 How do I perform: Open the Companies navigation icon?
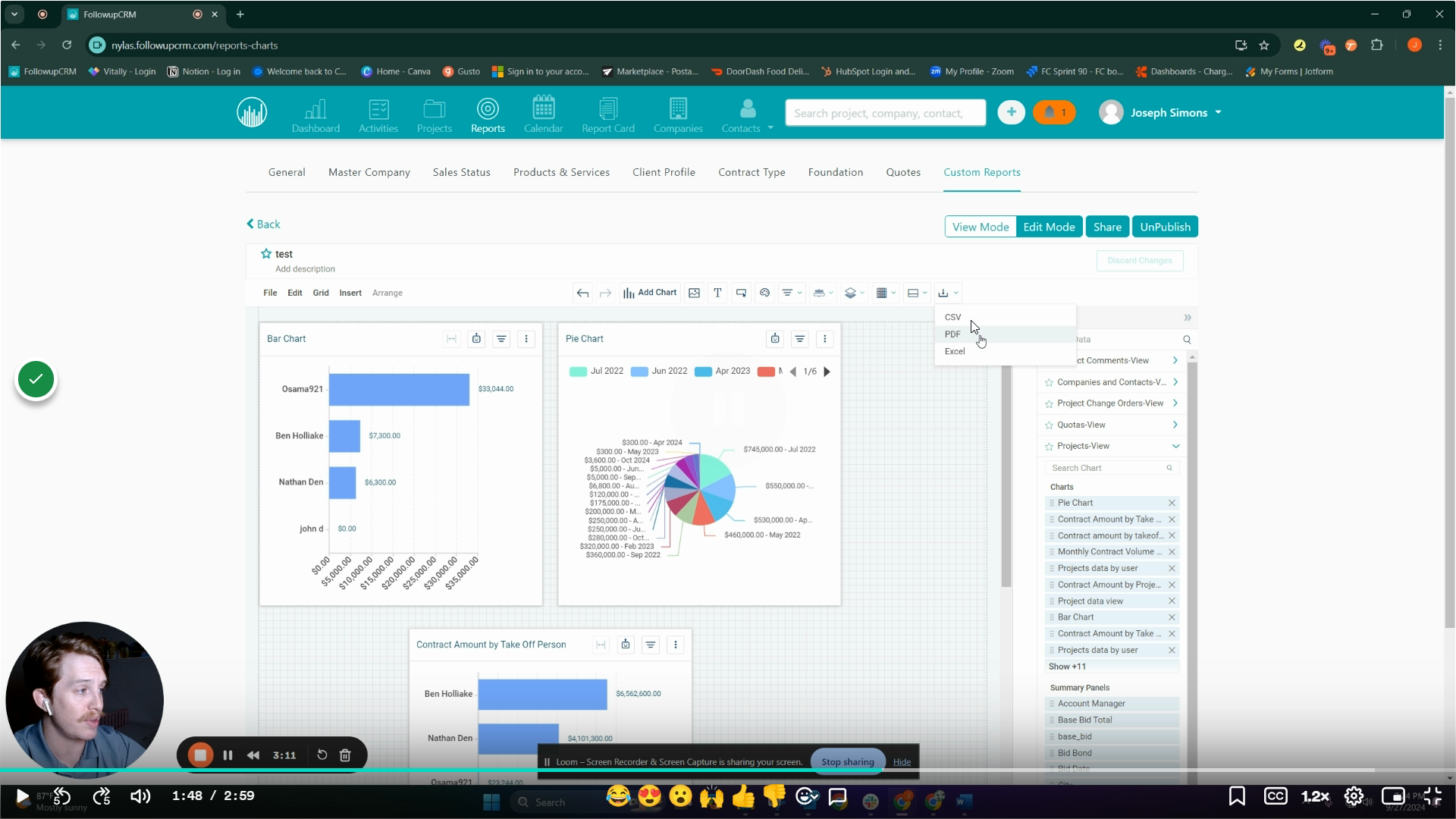coord(678,115)
